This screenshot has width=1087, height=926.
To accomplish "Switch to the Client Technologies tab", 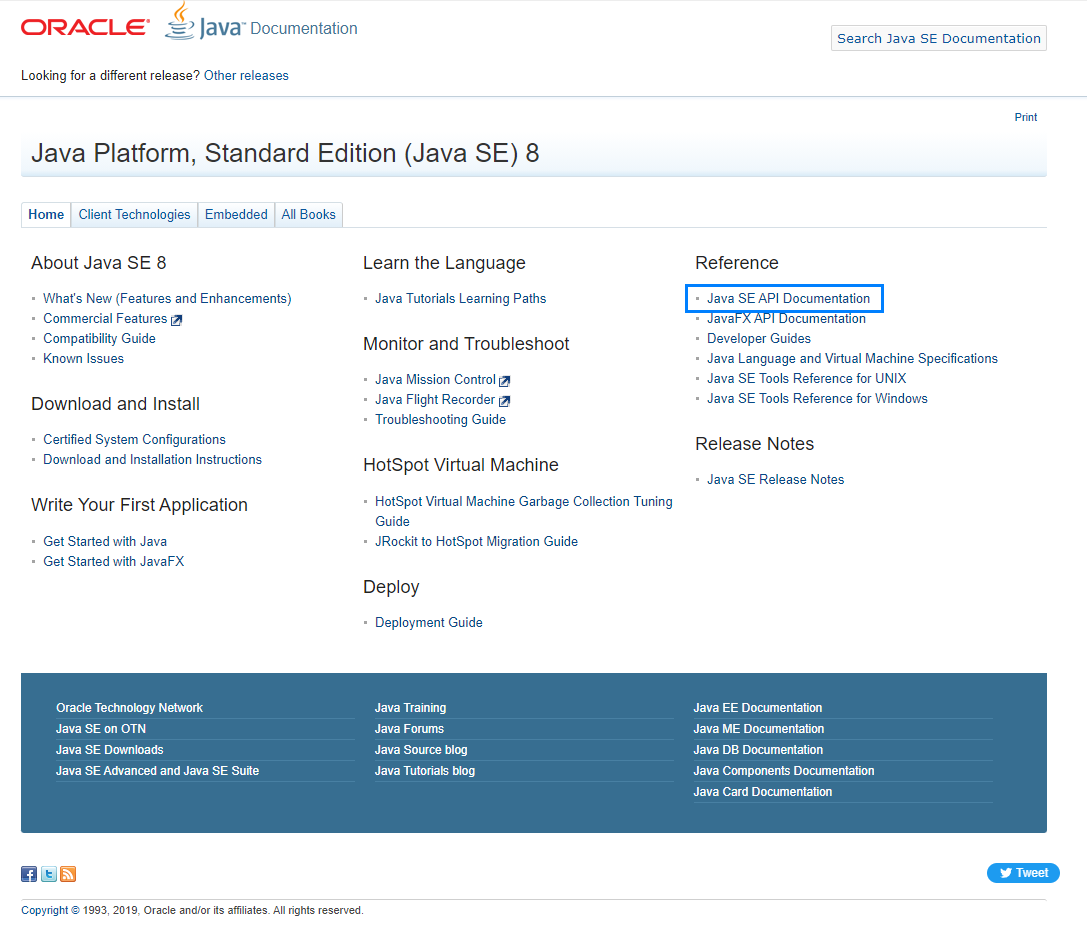I will click(x=134, y=215).
